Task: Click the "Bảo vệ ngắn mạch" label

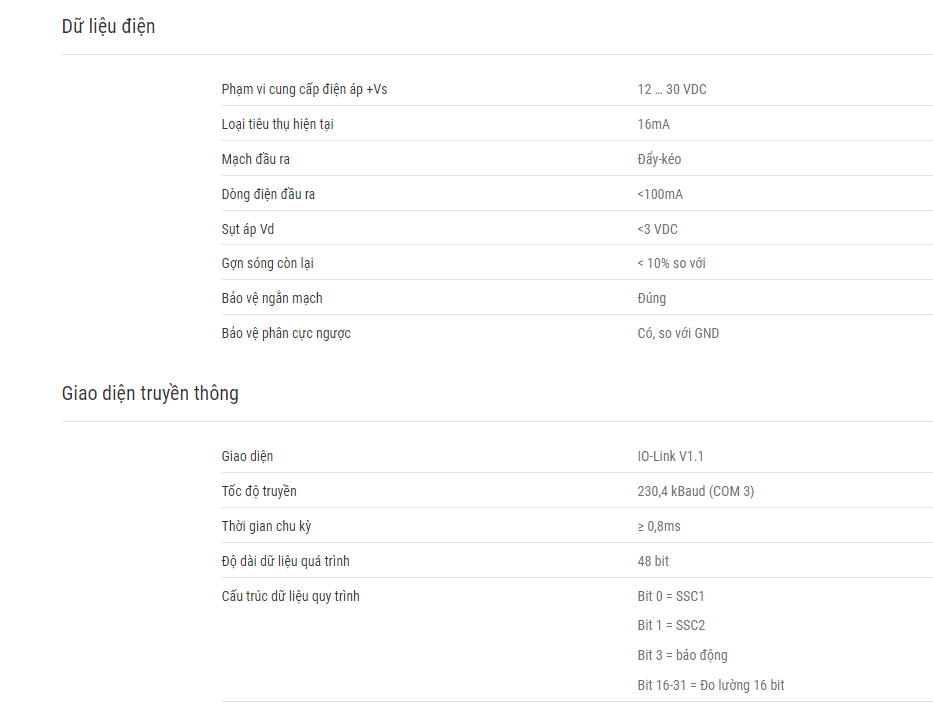Action: coord(272,298)
